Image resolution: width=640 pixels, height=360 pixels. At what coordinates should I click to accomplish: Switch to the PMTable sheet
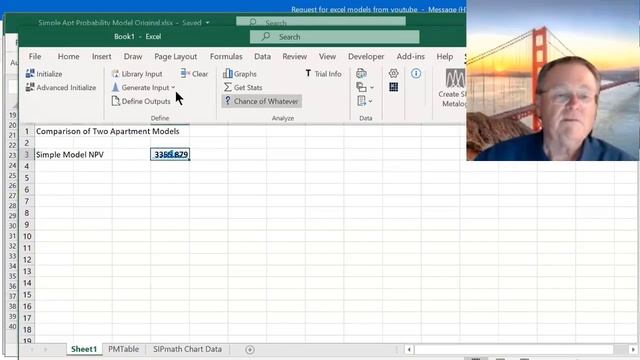[x=123, y=349]
